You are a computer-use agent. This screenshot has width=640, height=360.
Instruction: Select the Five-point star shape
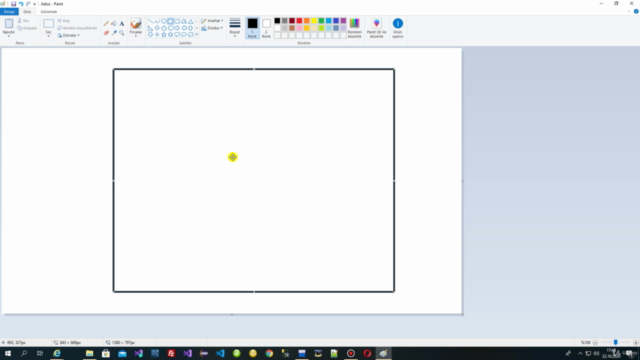point(164,35)
